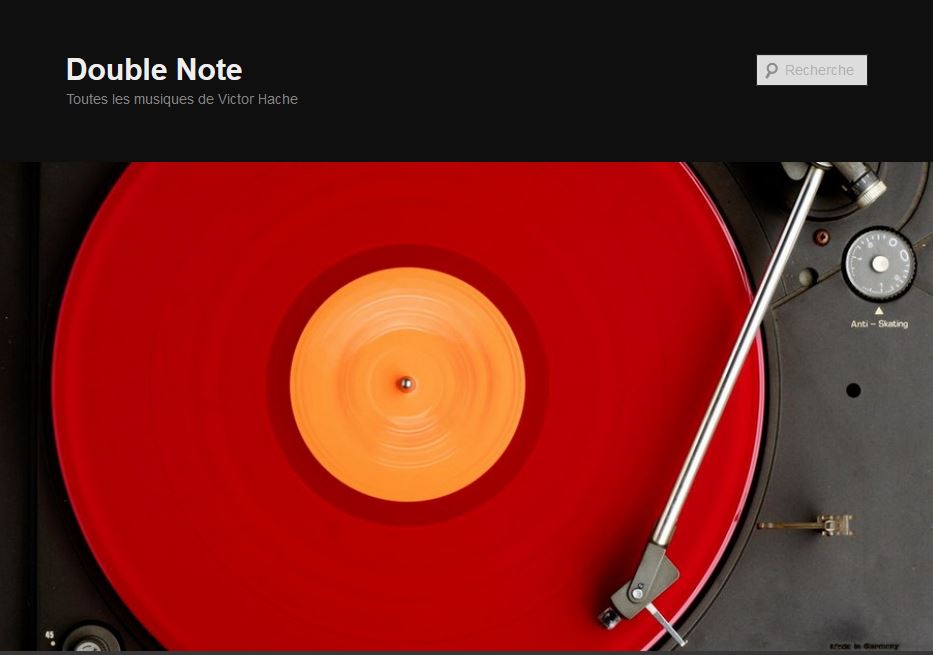
Task: Click the speed selector knob beside 45
Action: [90, 639]
